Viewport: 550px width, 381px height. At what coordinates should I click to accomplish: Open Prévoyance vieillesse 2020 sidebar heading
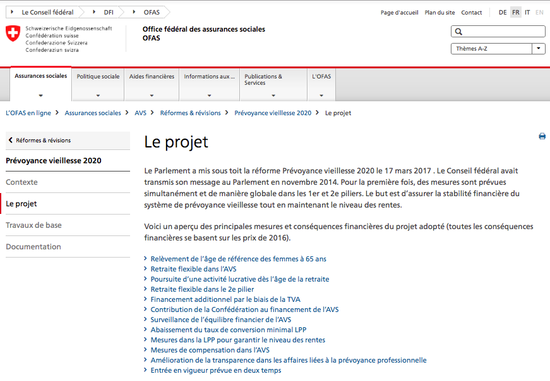(53, 161)
